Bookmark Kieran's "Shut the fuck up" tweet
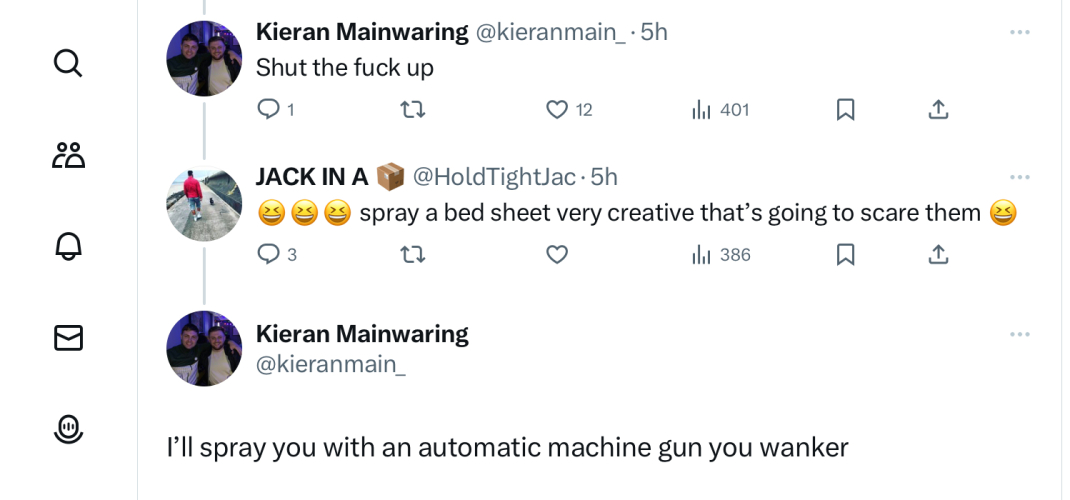This screenshot has height=500, width=1070. coord(845,110)
